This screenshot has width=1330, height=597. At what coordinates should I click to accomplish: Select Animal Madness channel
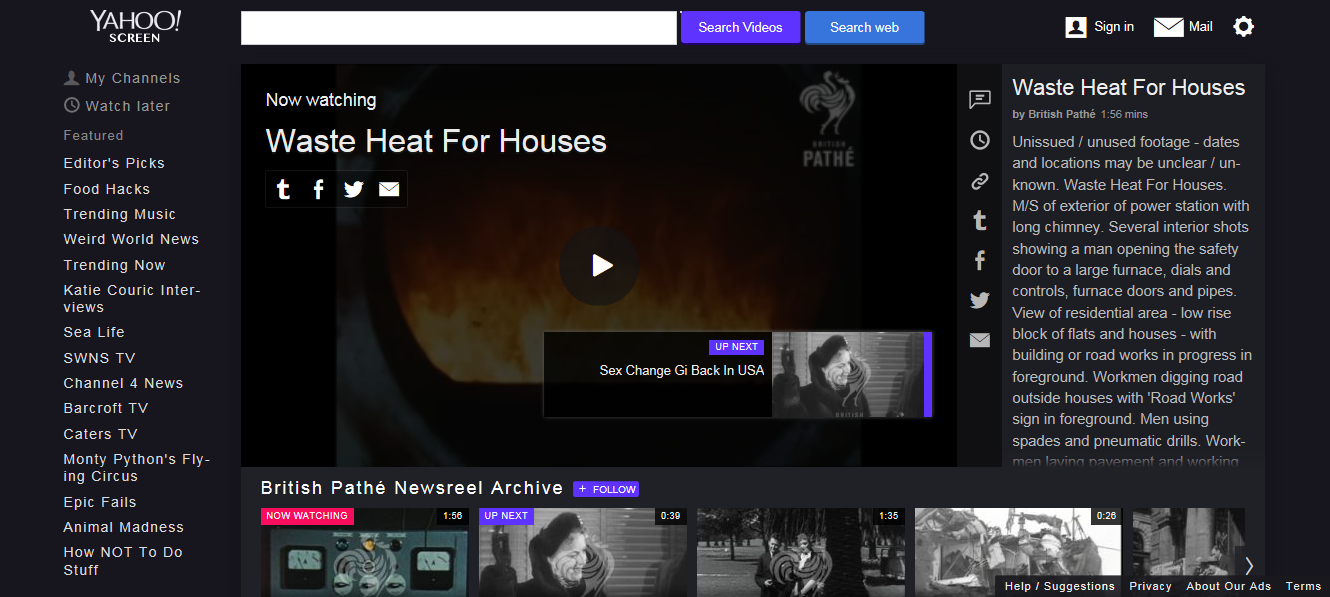pyautogui.click(x=124, y=527)
